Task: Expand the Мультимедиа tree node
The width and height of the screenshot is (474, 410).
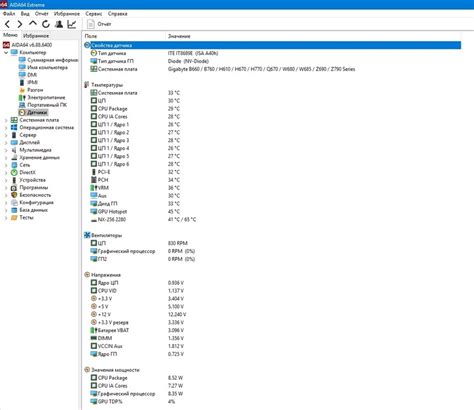Action: click(x=6, y=150)
